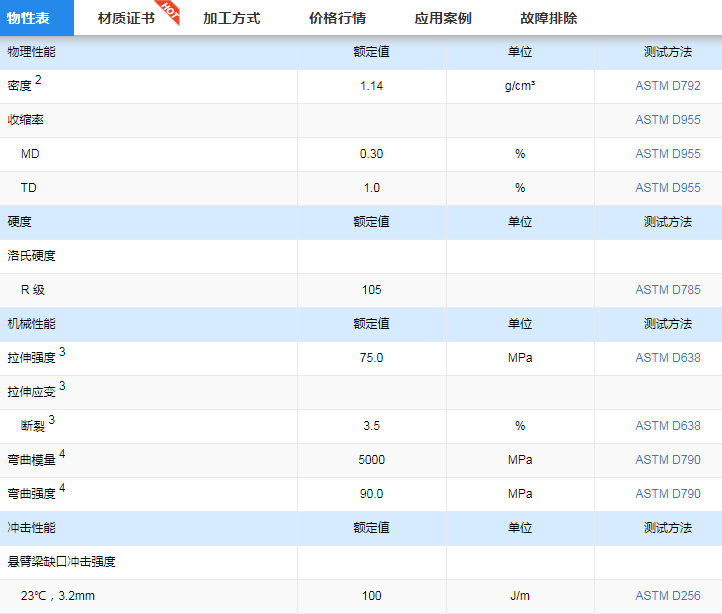Open the 应用案例 tab
Screen dimensions: 722x614
point(443,18)
